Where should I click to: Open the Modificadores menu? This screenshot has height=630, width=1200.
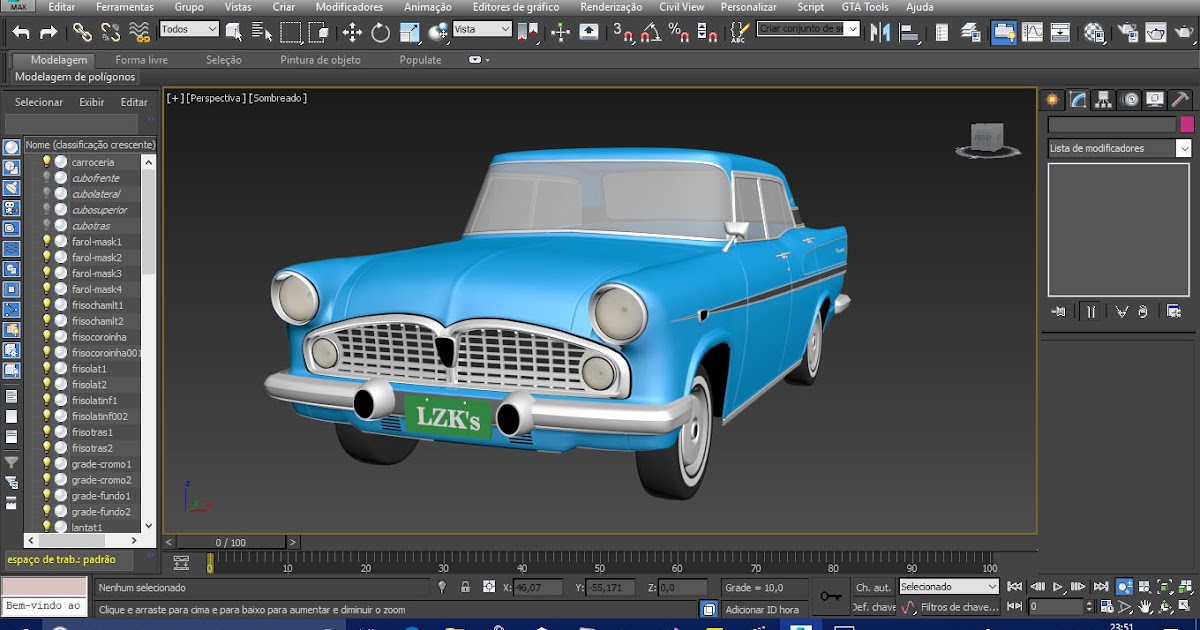click(349, 7)
